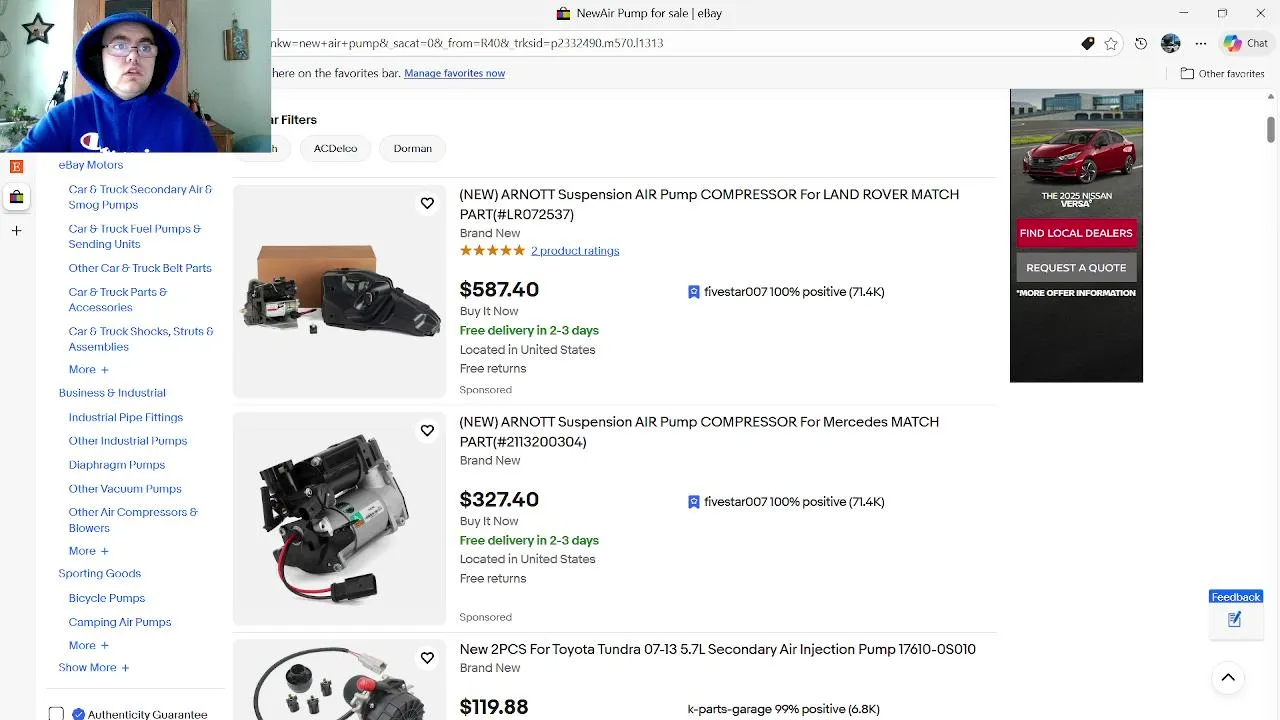Switch to the Etsy vertical tab
This screenshot has height=720, width=1280.
16,166
